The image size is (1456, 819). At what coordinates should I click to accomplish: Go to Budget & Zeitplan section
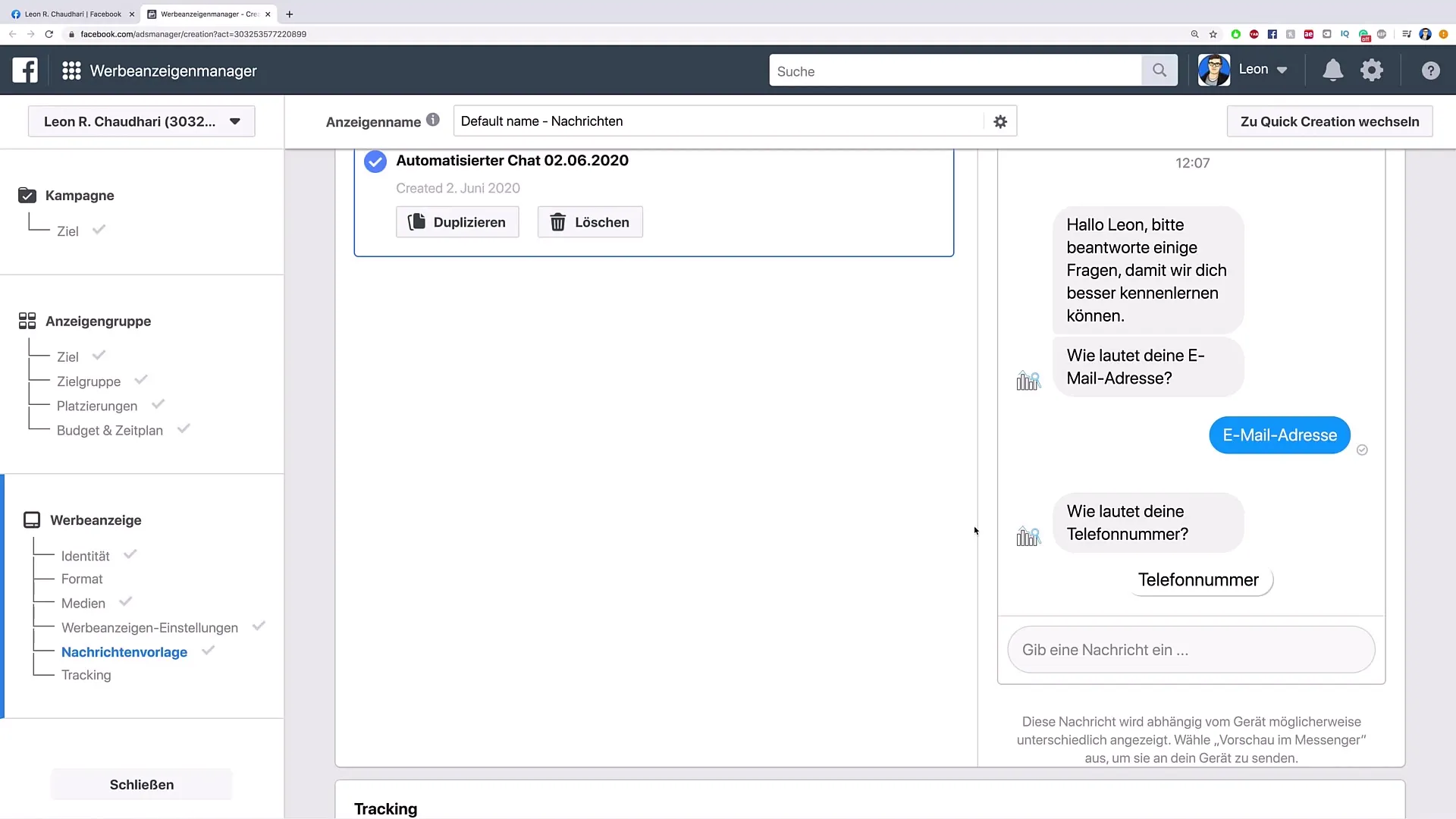(110, 430)
